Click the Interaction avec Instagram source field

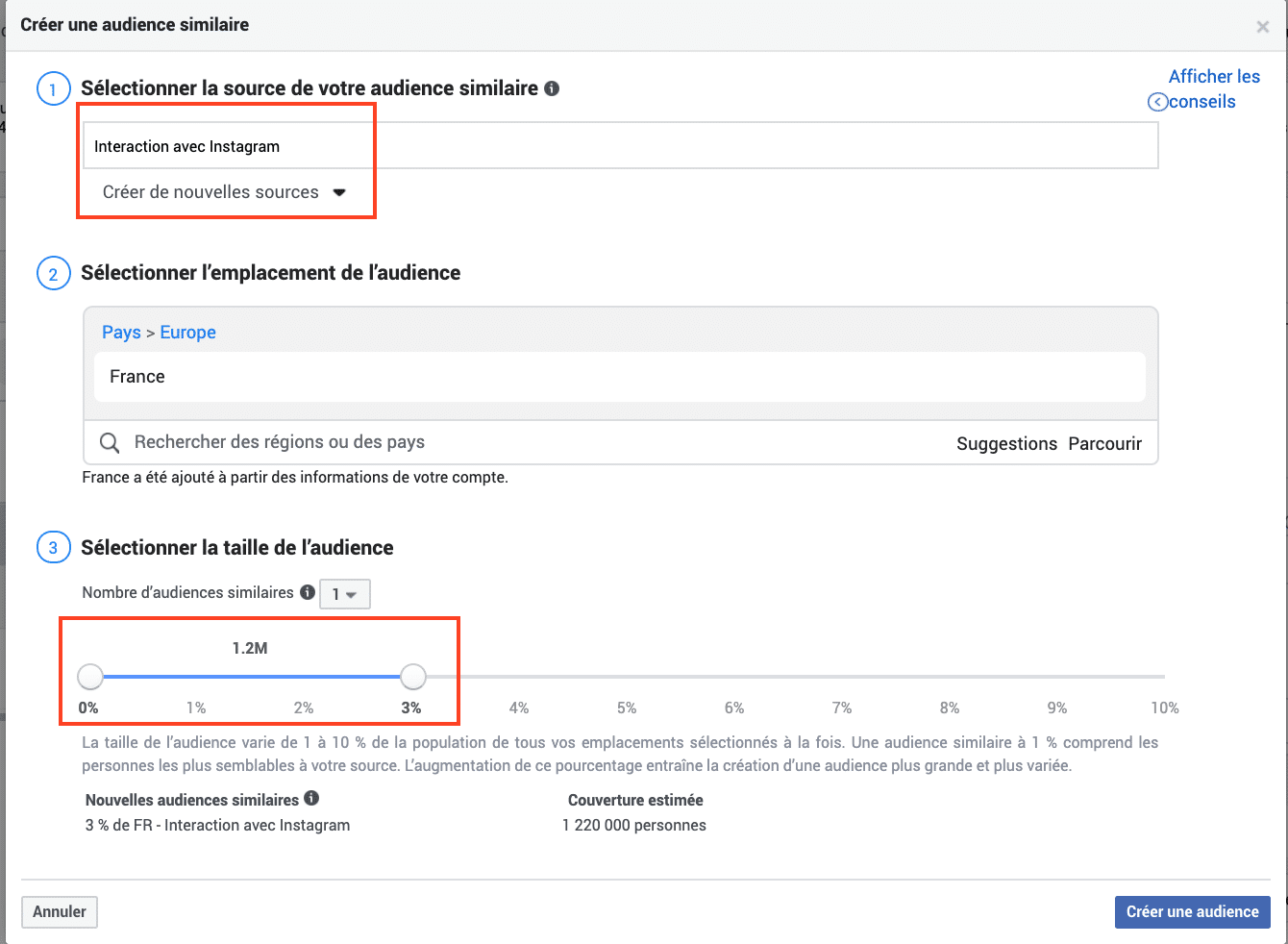pyautogui.click(x=620, y=146)
